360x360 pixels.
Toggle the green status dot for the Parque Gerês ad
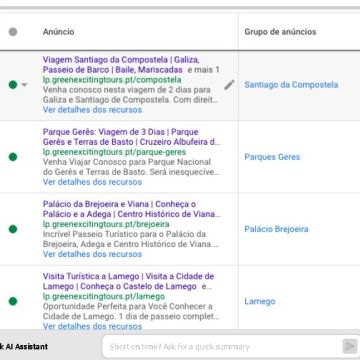13,157
